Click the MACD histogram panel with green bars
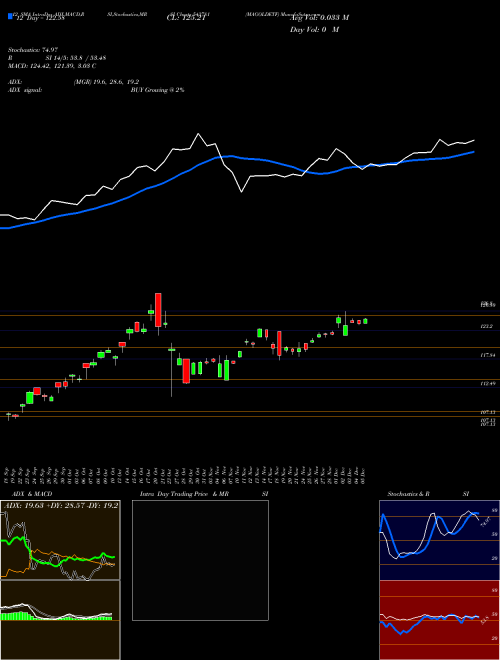500x660 pixels. point(60,620)
